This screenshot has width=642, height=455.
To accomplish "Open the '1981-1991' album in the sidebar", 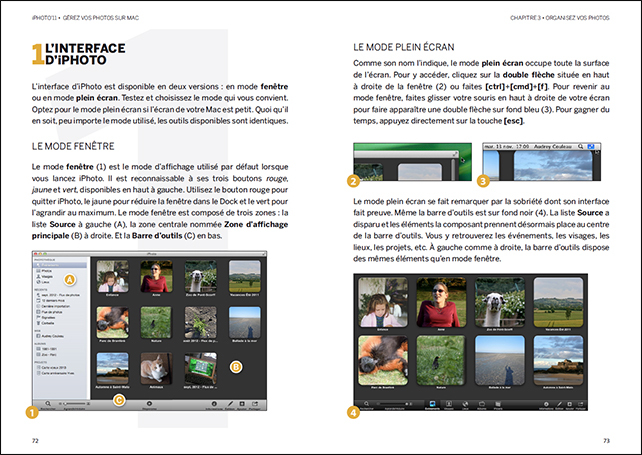I will (x=47, y=349).
